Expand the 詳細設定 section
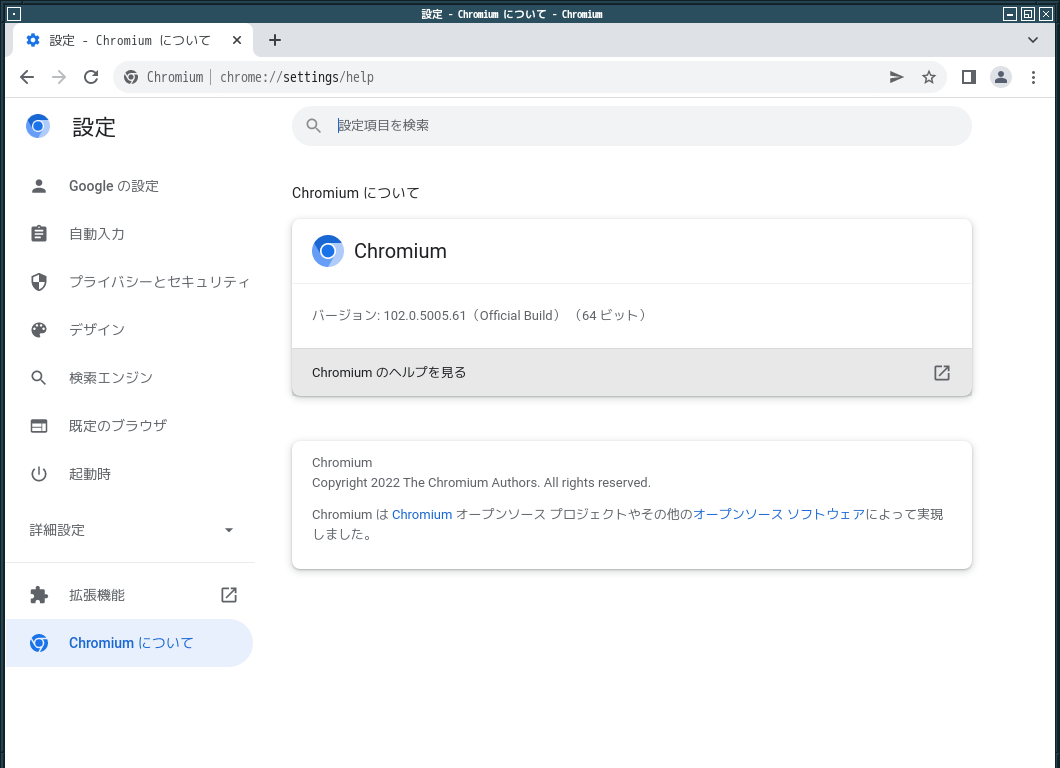Screen dimensions: 1060x768 coord(128,530)
